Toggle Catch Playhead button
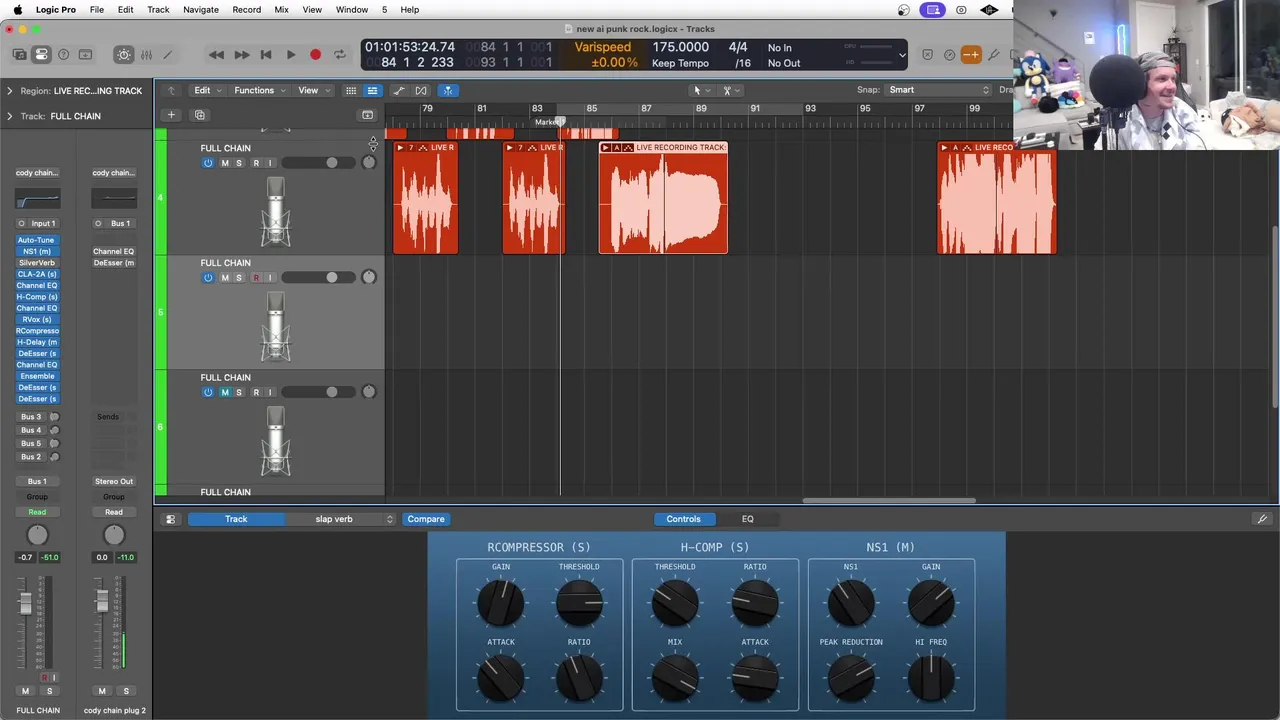Image resolution: width=1280 pixels, height=720 pixels. 448,90
